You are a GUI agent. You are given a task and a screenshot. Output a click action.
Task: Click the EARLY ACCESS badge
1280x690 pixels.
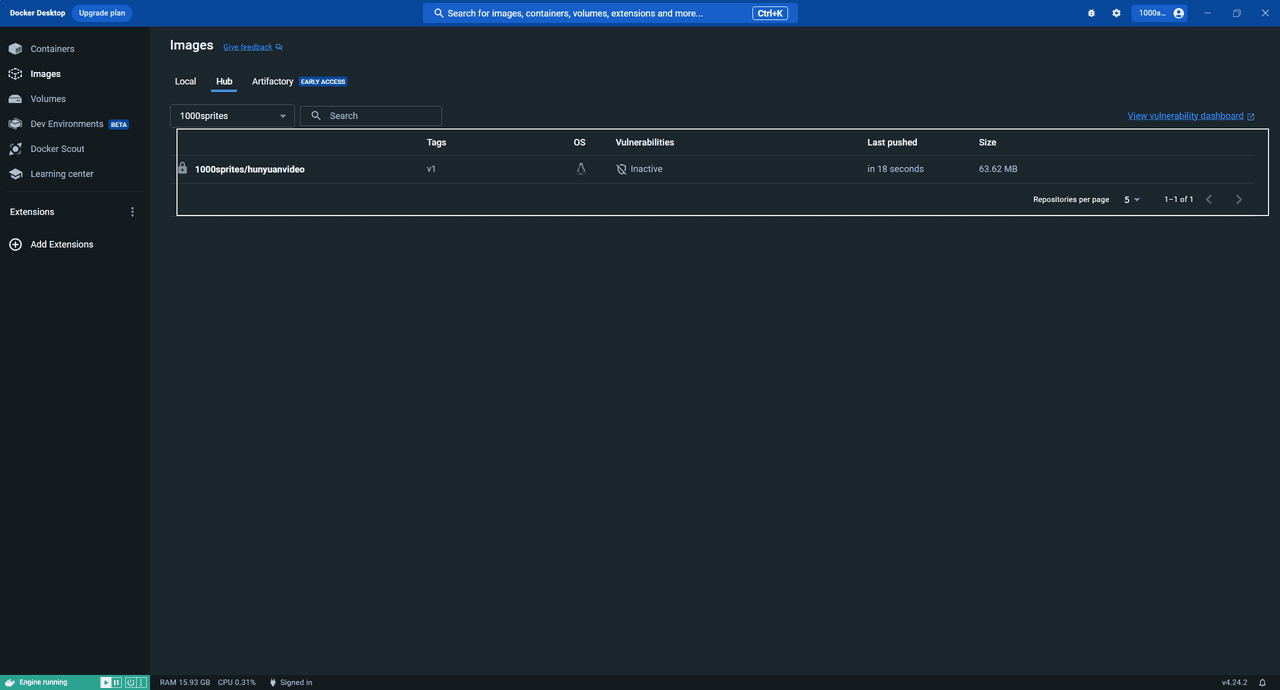pyautogui.click(x=323, y=81)
